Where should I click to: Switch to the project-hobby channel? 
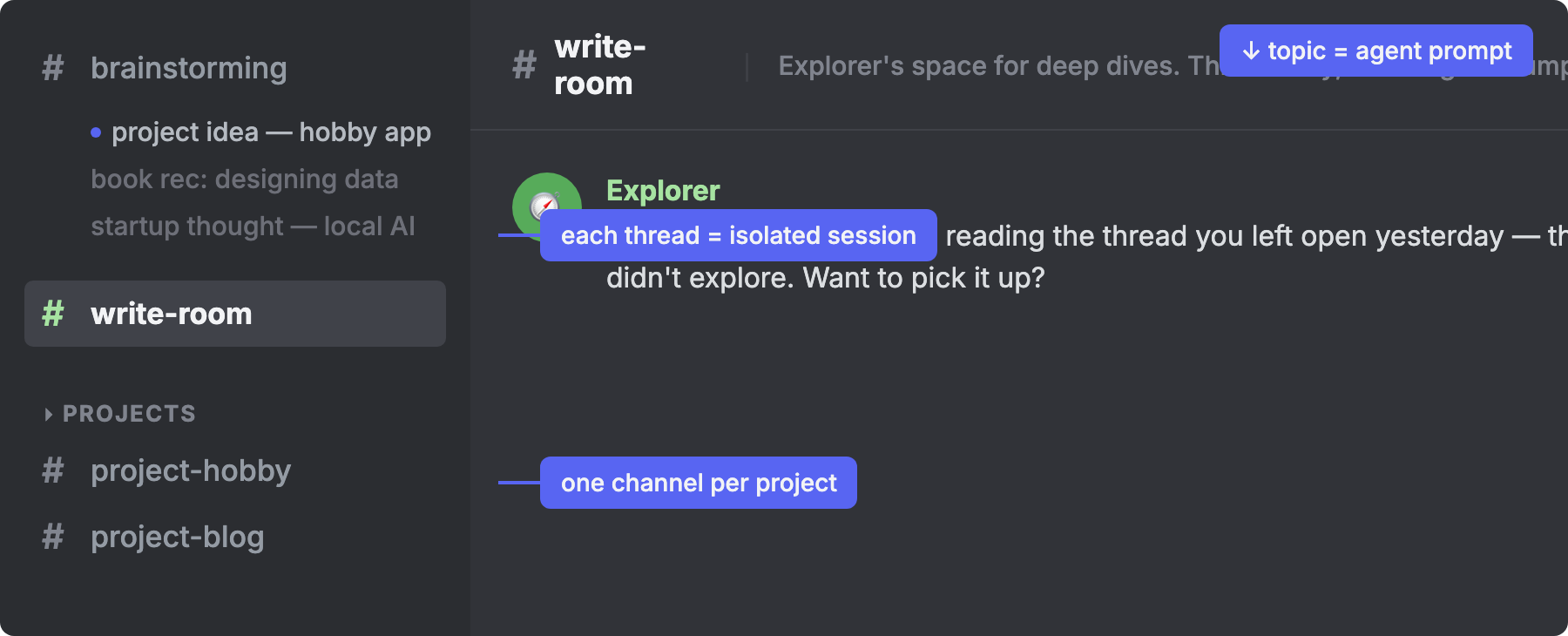pyautogui.click(x=192, y=470)
